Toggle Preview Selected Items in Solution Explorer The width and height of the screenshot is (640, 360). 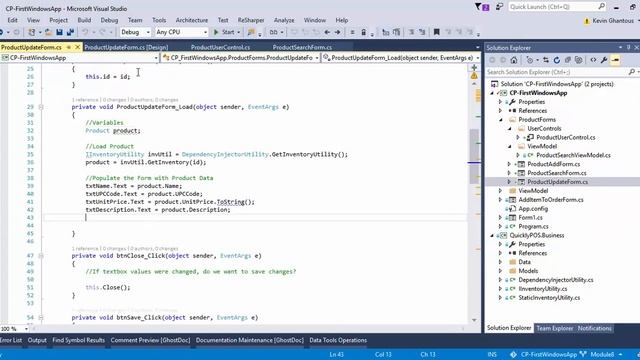615,60
